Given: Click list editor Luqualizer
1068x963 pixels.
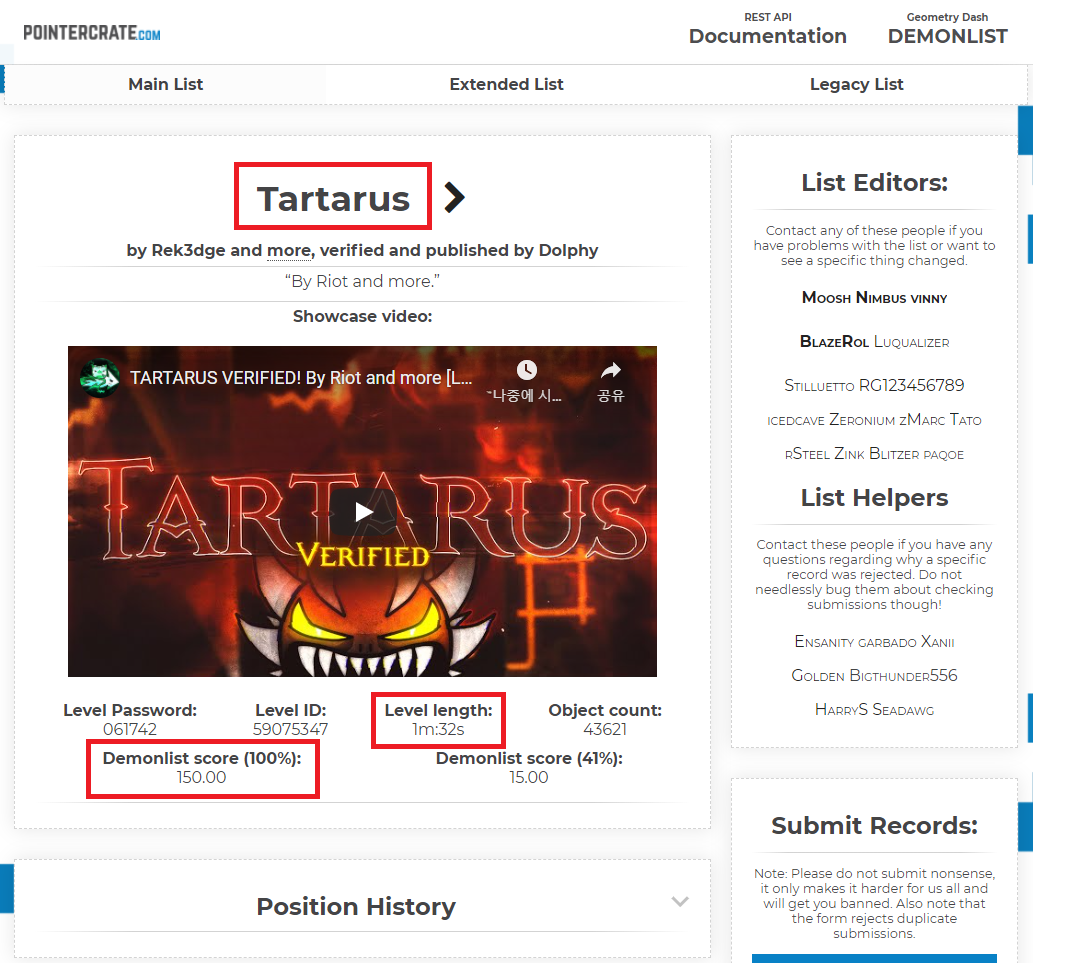Looking at the screenshot, I should coord(911,342).
